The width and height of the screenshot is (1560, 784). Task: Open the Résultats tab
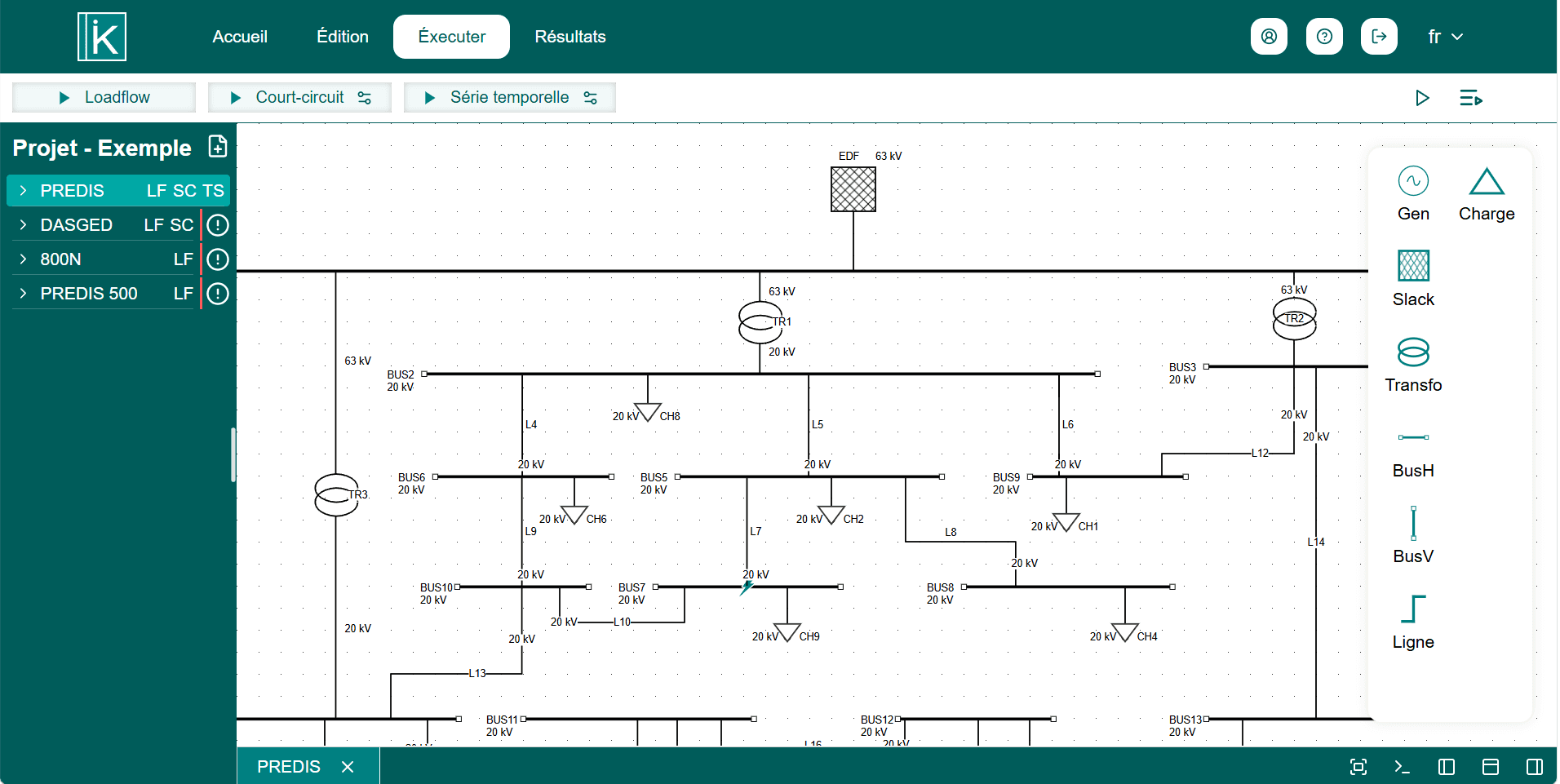[570, 37]
